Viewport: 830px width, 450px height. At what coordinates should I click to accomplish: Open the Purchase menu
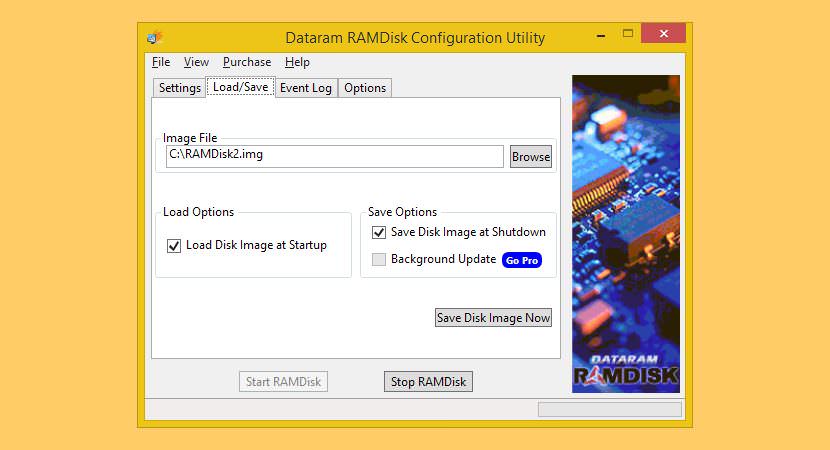247,62
